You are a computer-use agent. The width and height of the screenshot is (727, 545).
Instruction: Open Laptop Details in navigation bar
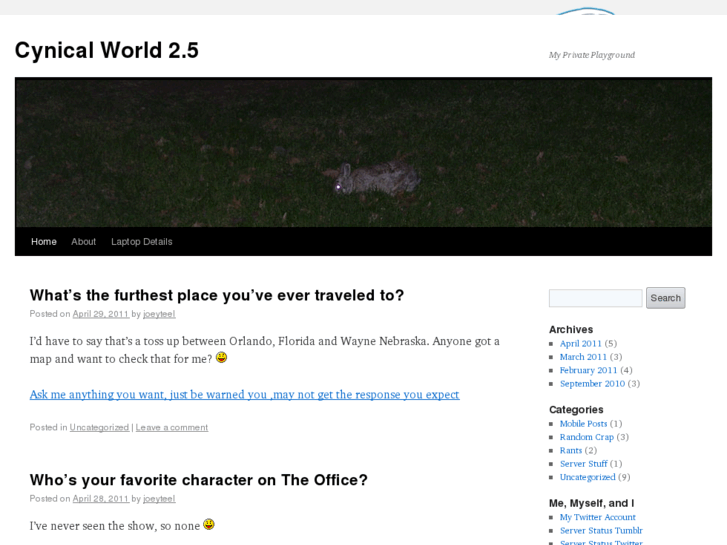(x=141, y=242)
